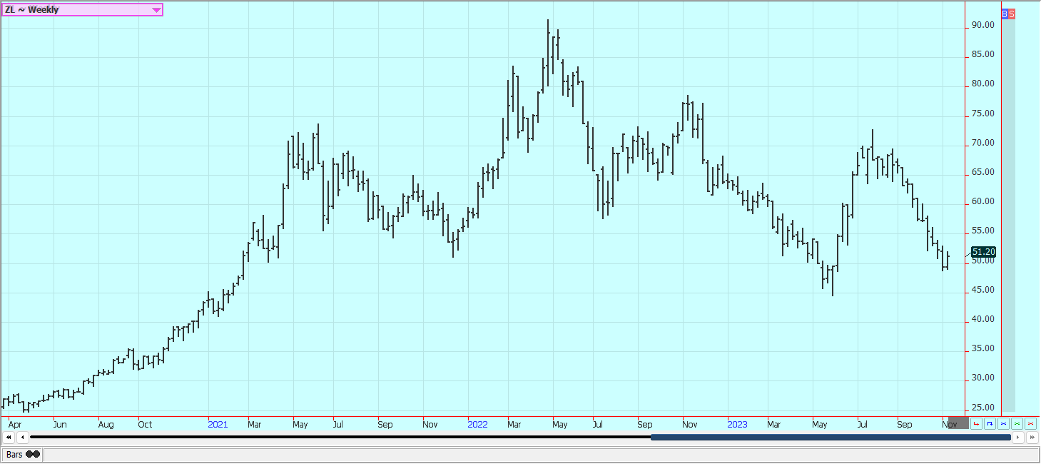1042x464 pixels.
Task: Select the Bars chart type tab
Action: tap(23, 455)
